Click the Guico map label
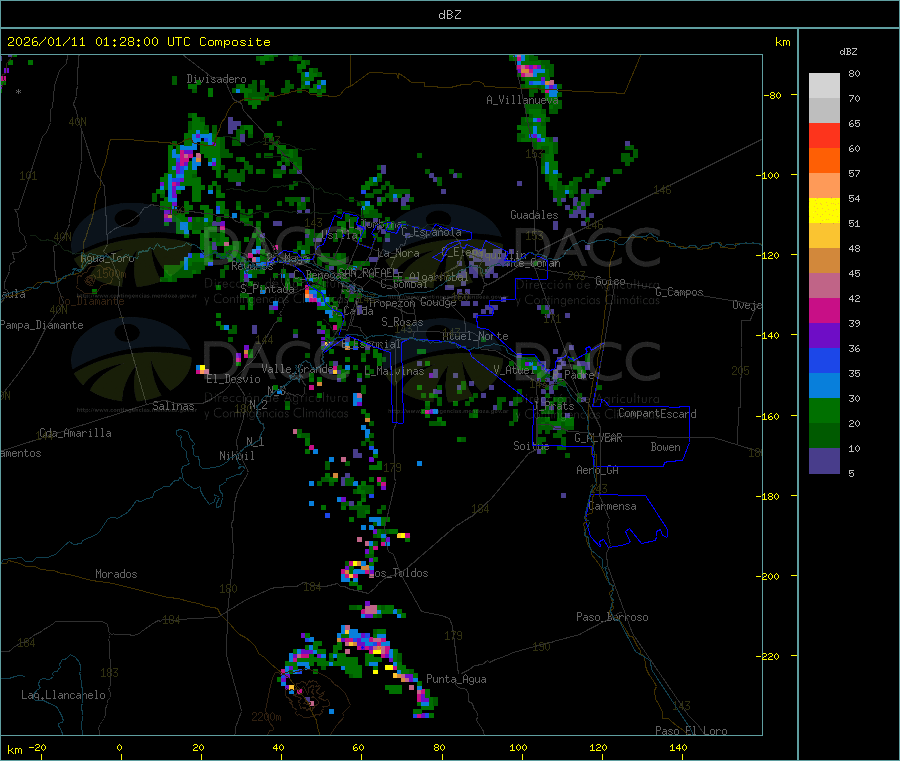The image size is (900, 761). (610, 281)
